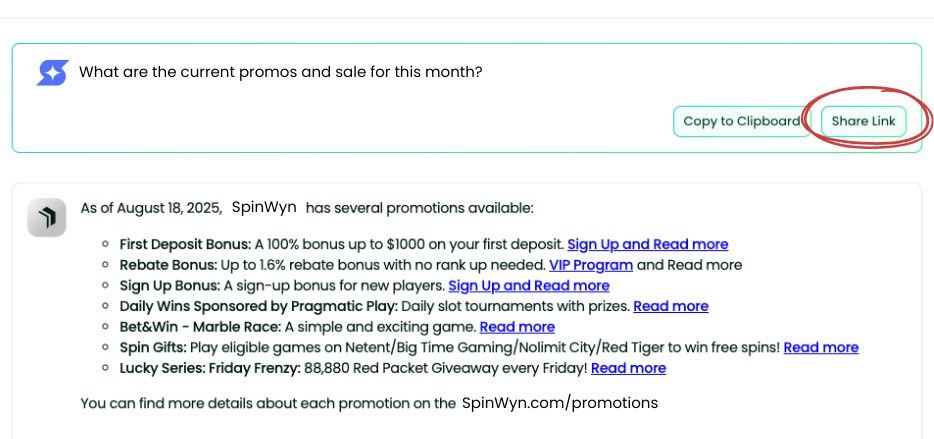Click the Daily Wins Sponsored by Pragmatic Play label
Screen dimensions: 934x439
click(258, 306)
